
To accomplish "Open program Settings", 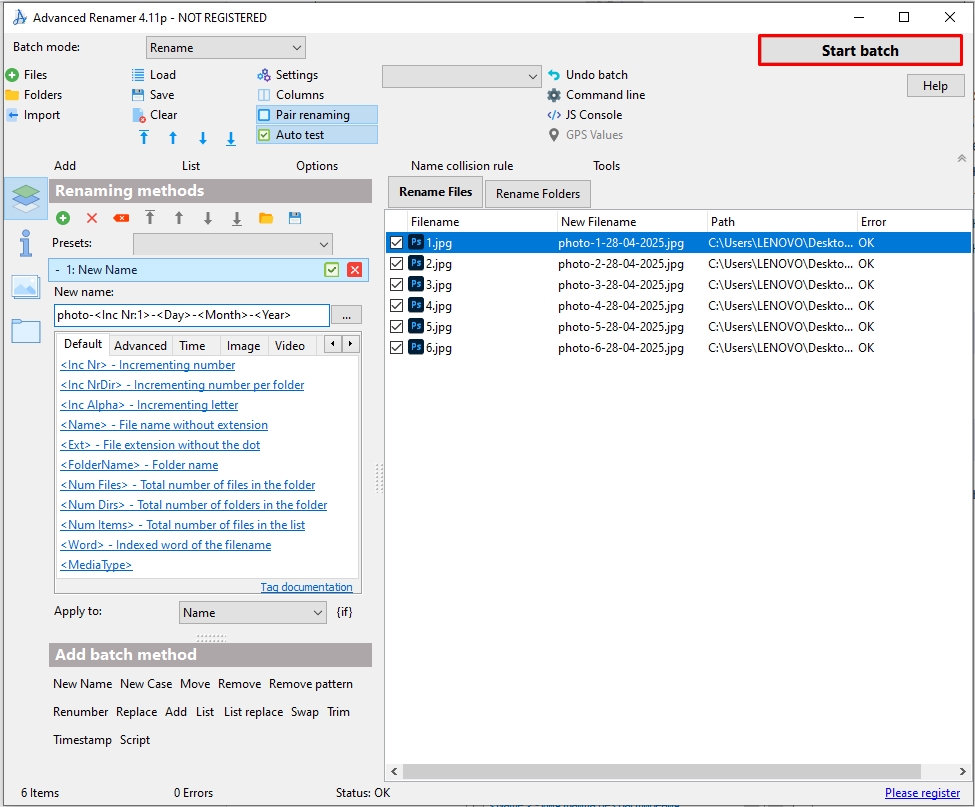I will pos(288,75).
